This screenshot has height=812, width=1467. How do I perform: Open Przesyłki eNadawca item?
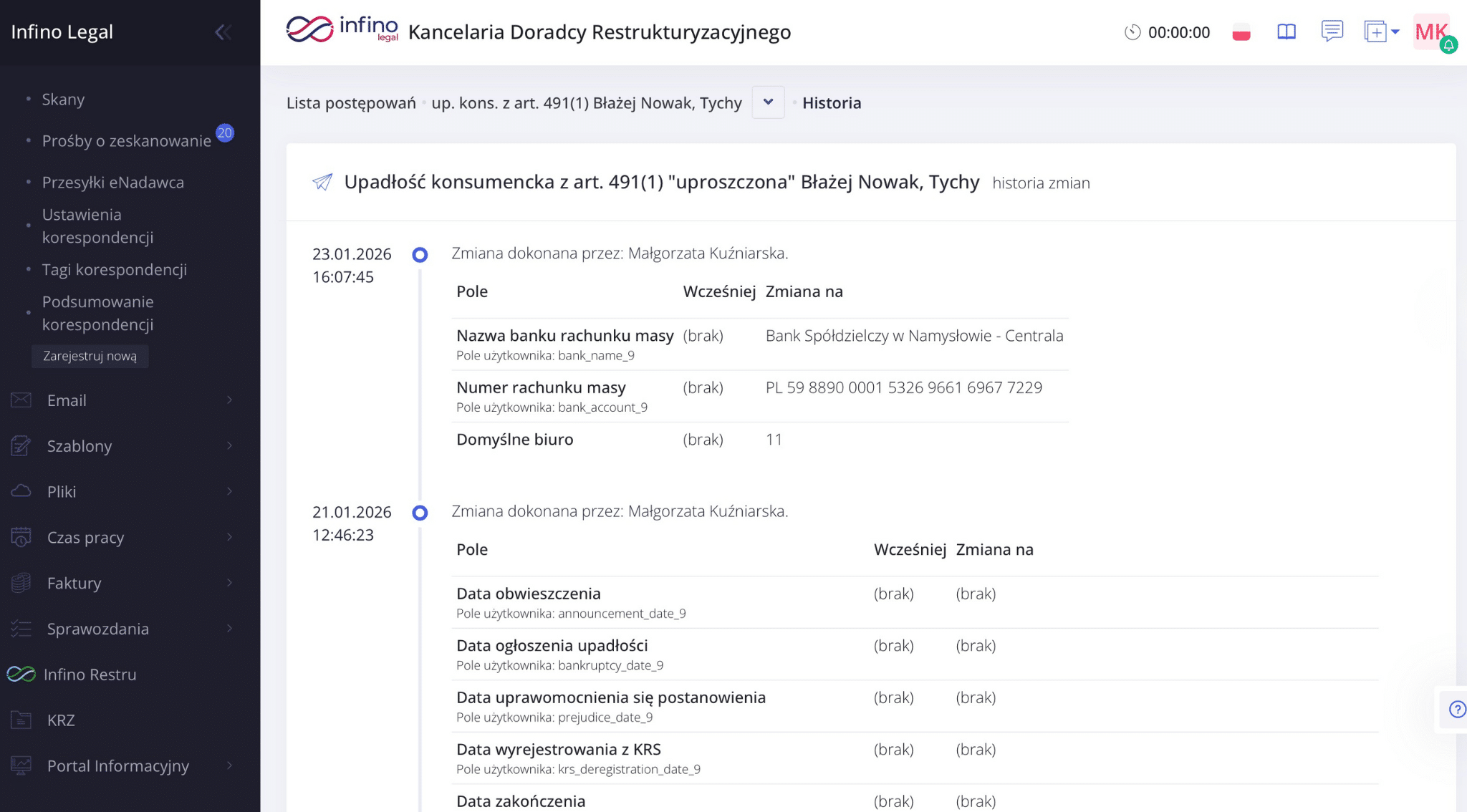click(113, 183)
